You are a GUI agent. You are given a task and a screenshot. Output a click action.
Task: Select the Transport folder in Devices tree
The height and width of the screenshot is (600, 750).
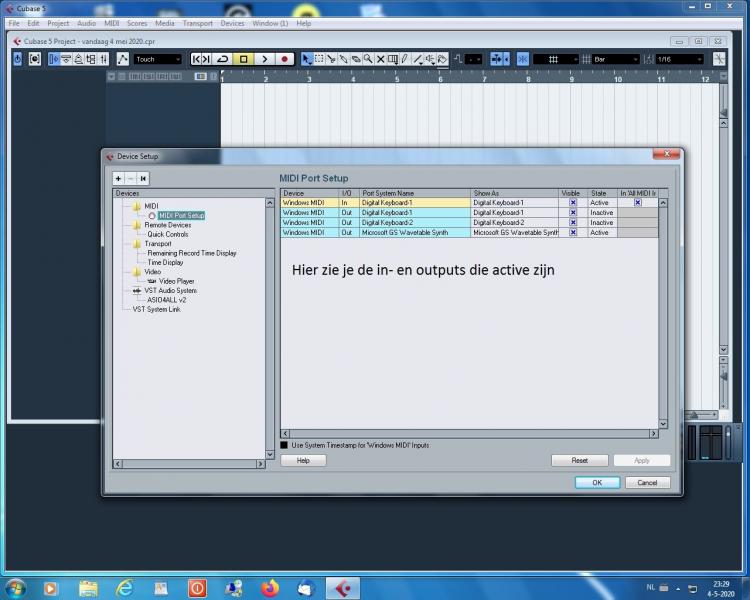pyautogui.click(x=158, y=244)
